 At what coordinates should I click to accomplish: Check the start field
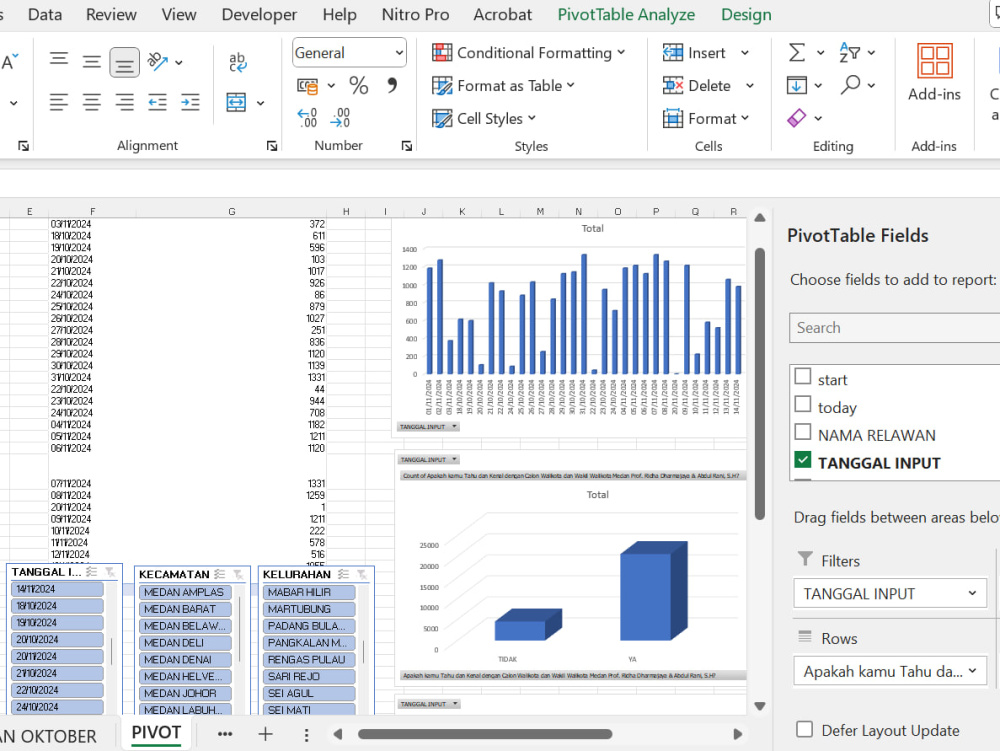[803, 377]
